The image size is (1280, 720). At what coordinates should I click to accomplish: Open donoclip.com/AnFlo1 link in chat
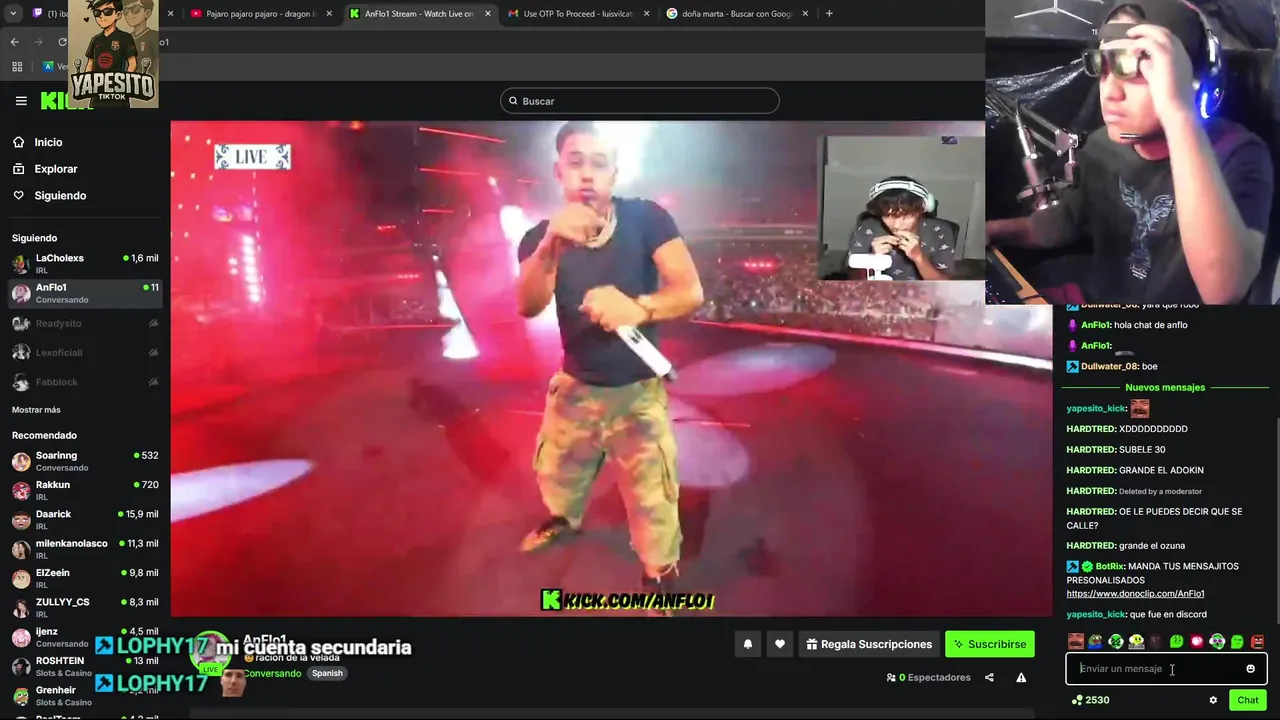click(1135, 594)
